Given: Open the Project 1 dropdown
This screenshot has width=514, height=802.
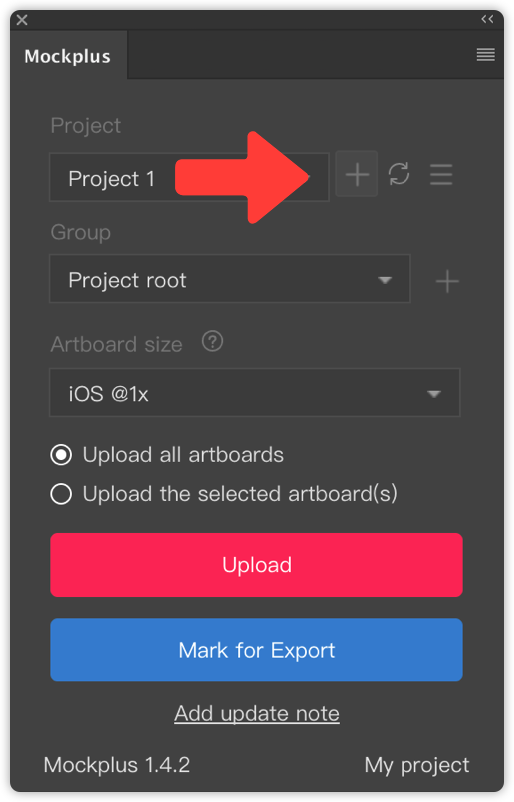Looking at the screenshot, I should click(189, 177).
